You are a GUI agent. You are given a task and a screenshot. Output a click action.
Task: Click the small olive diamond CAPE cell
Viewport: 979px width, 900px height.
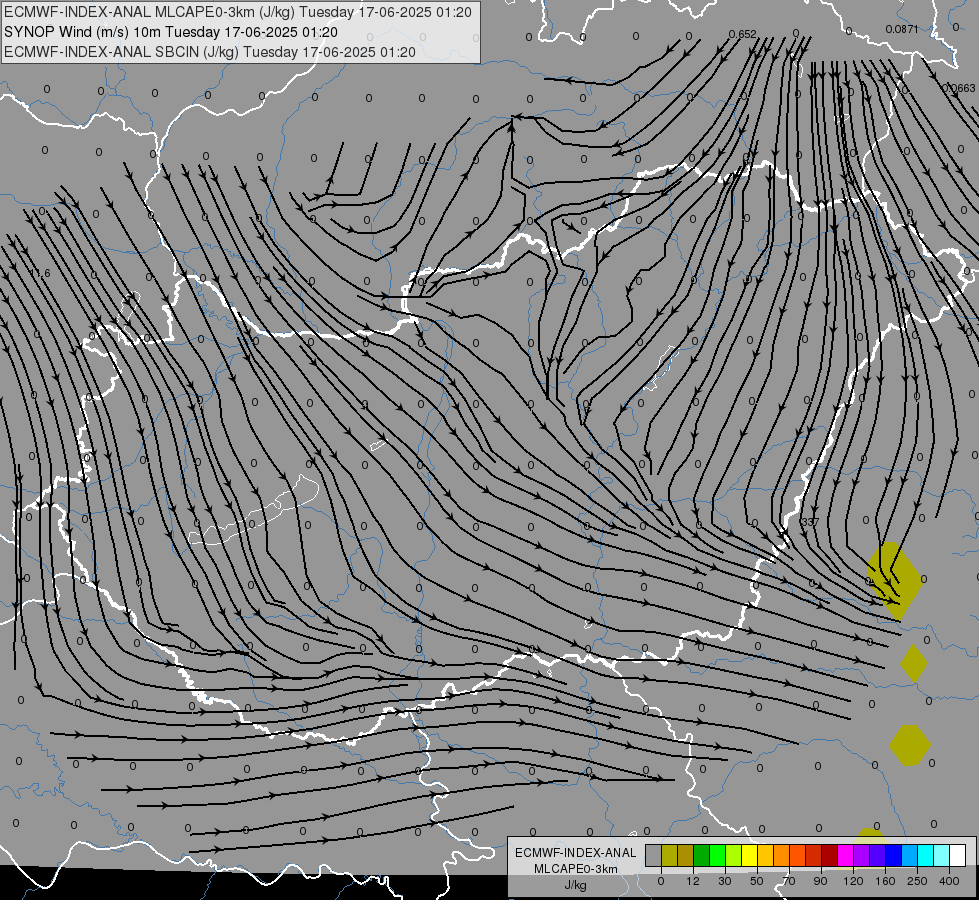click(914, 663)
